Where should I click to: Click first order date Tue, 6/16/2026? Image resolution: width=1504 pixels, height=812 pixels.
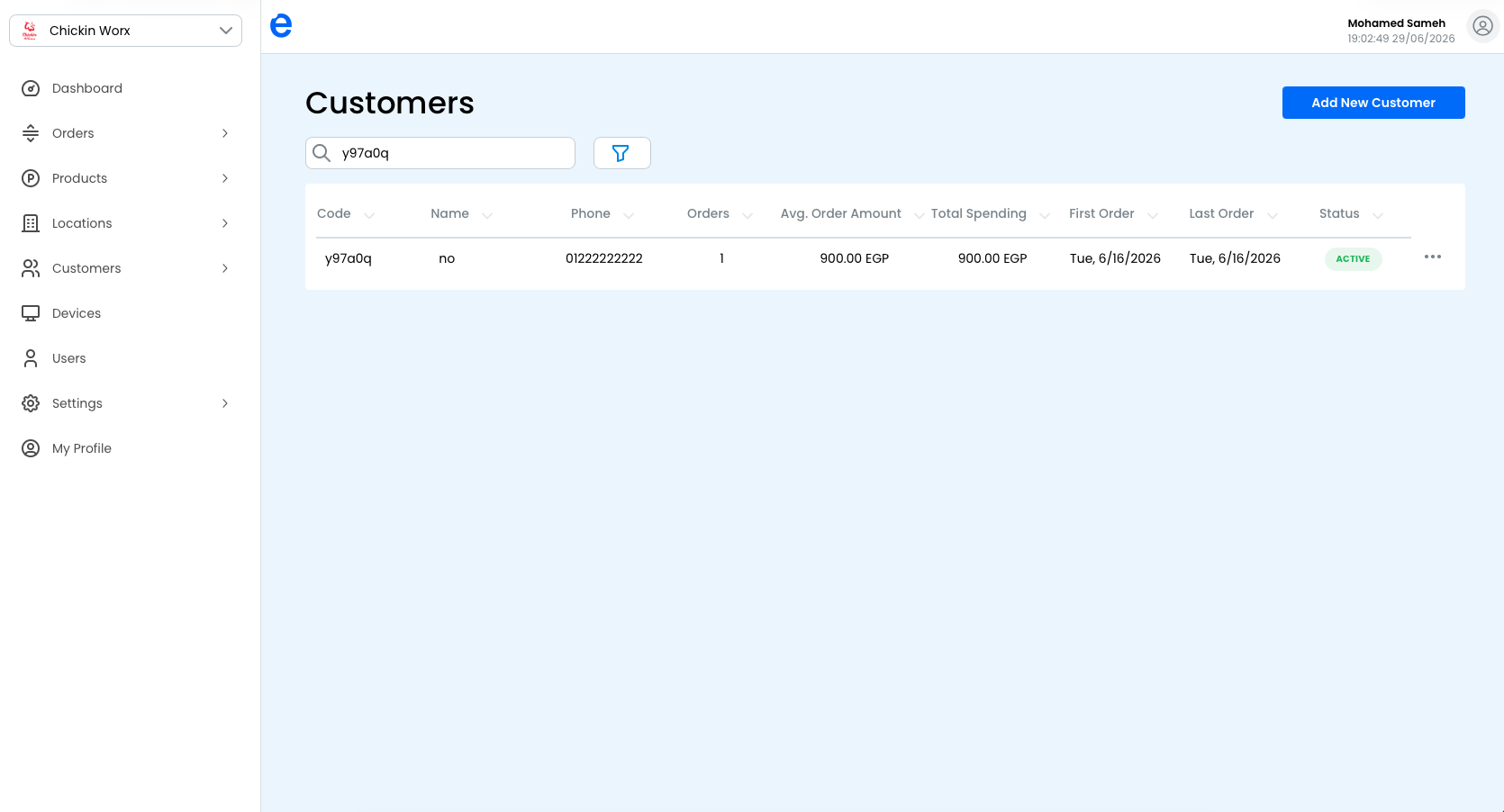click(1115, 258)
